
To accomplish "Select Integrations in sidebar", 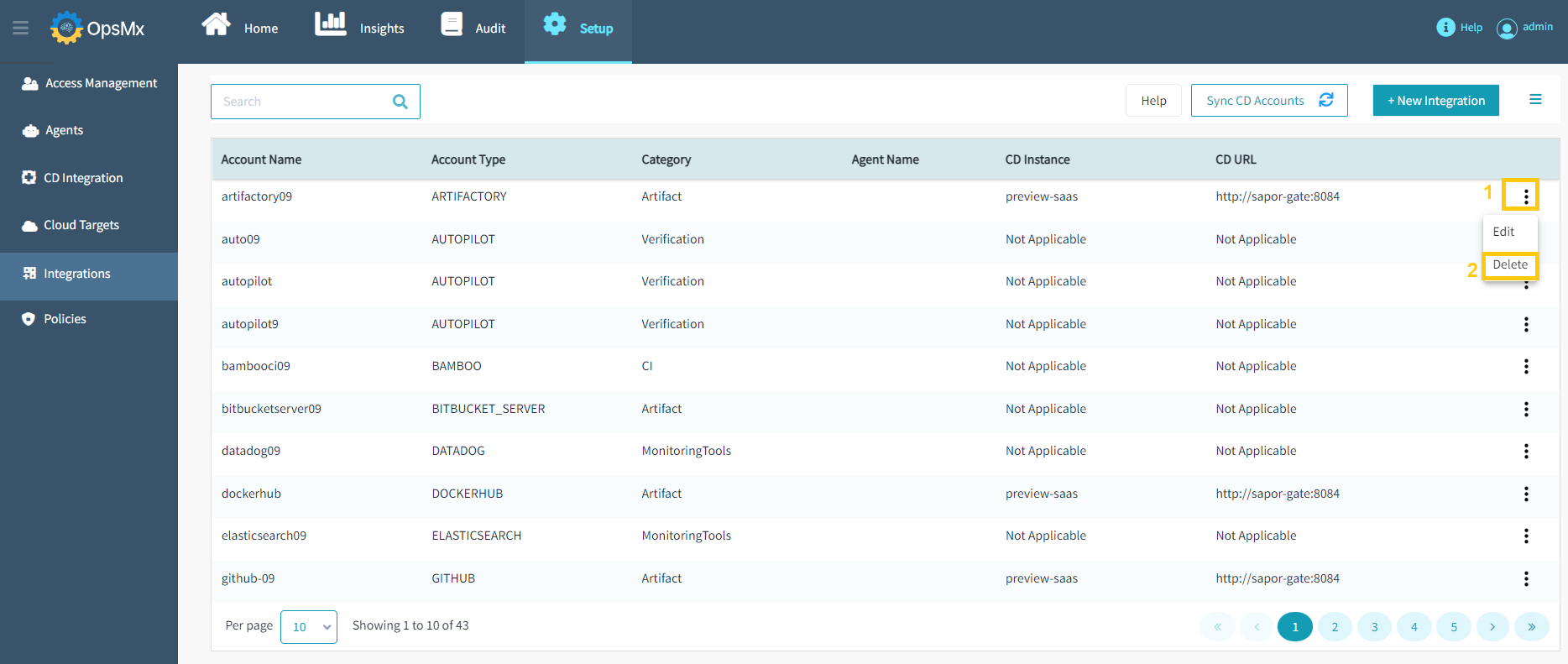I will pos(89,276).
